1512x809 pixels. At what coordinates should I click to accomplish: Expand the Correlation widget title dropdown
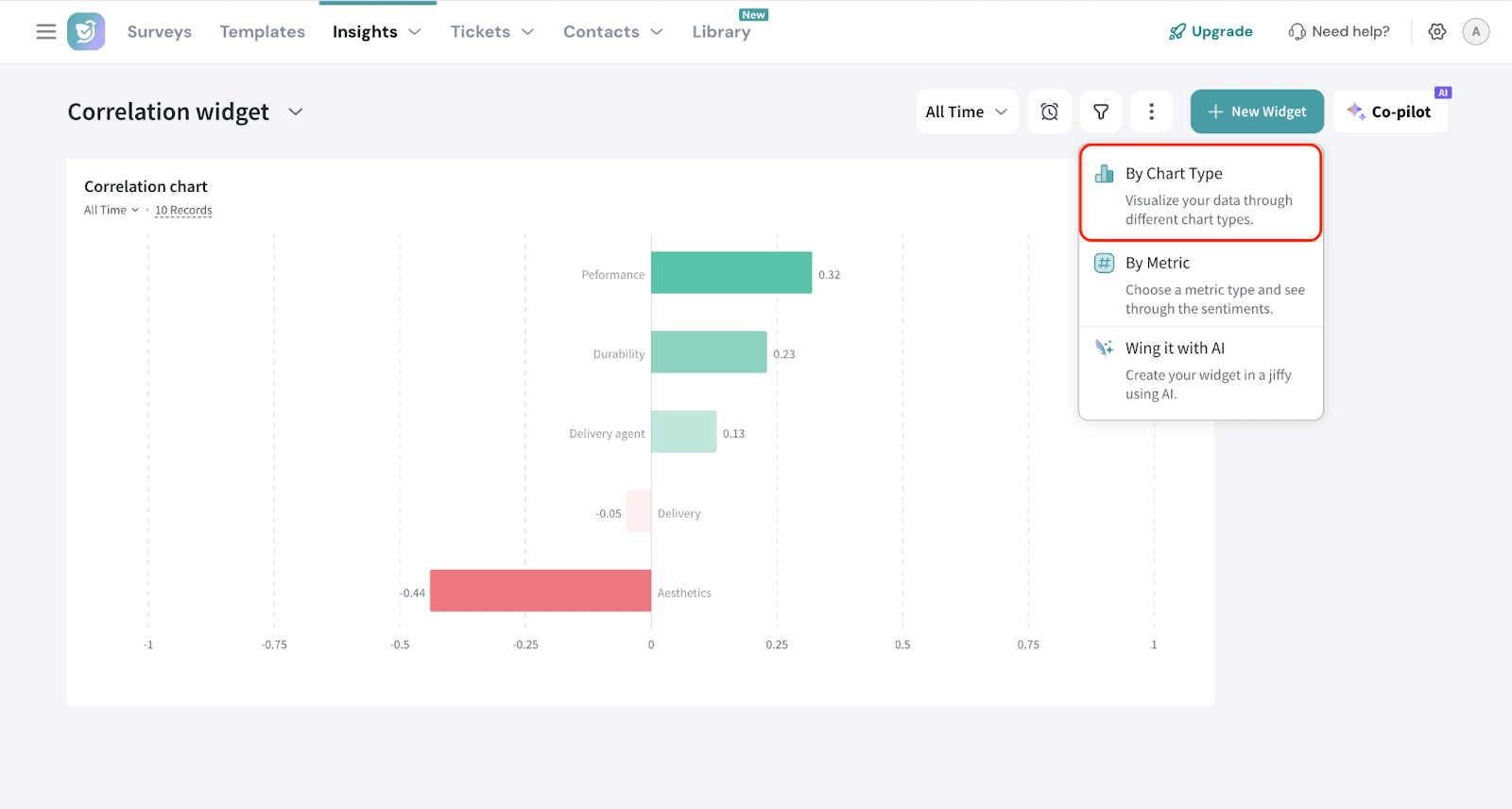[x=296, y=112]
